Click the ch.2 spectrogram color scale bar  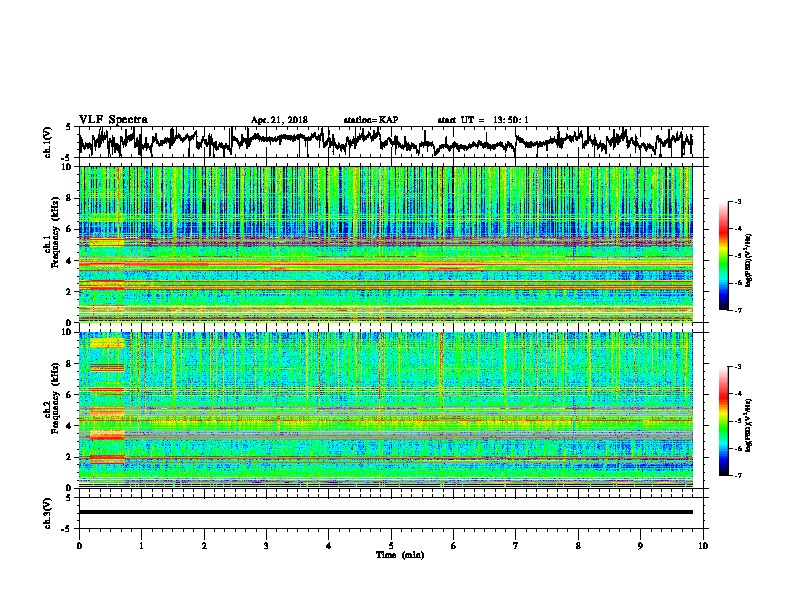(x=724, y=421)
